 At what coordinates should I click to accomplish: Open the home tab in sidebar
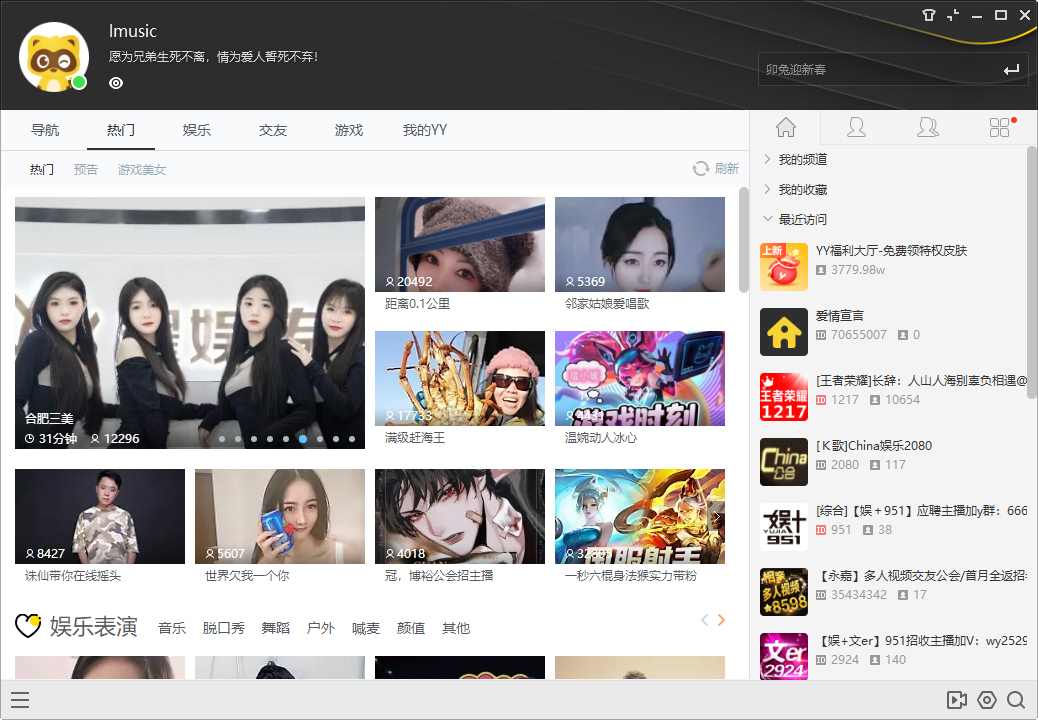coord(786,127)
